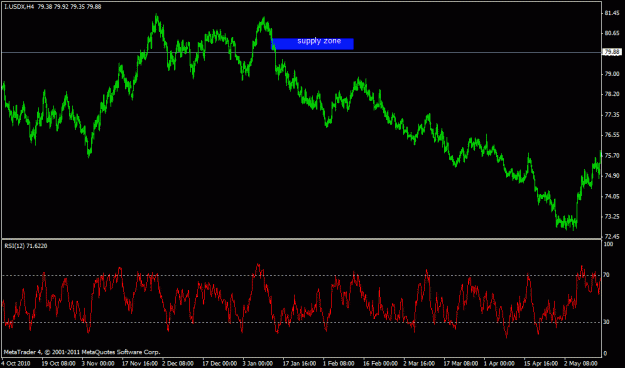Click the 72.45 price axis label
The height and width of the screenshot is (368, 625).
point(612,236)
